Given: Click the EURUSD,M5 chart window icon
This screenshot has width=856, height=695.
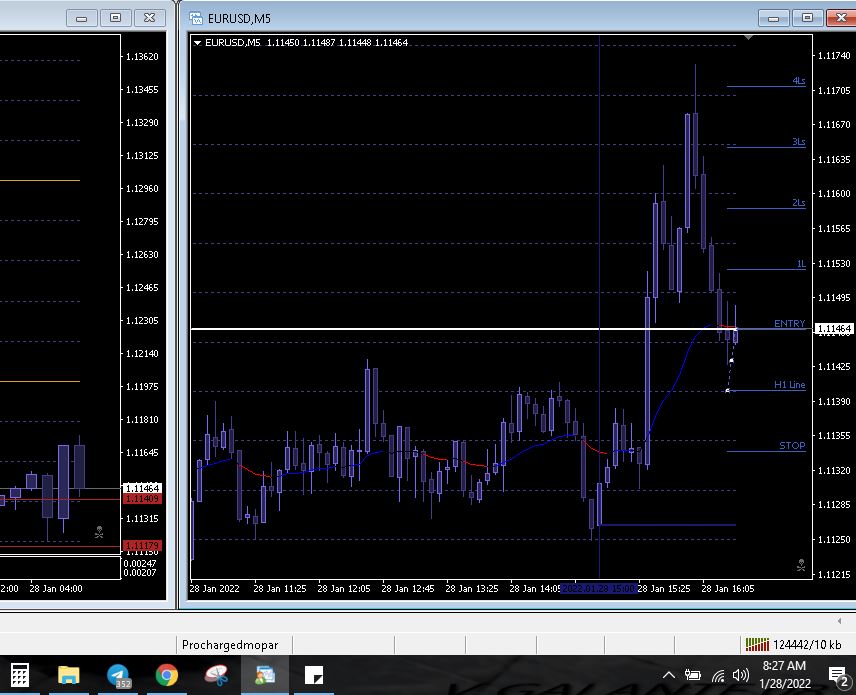Looking at the screenshot, I should pyautogui.click(x=195, y=19).
